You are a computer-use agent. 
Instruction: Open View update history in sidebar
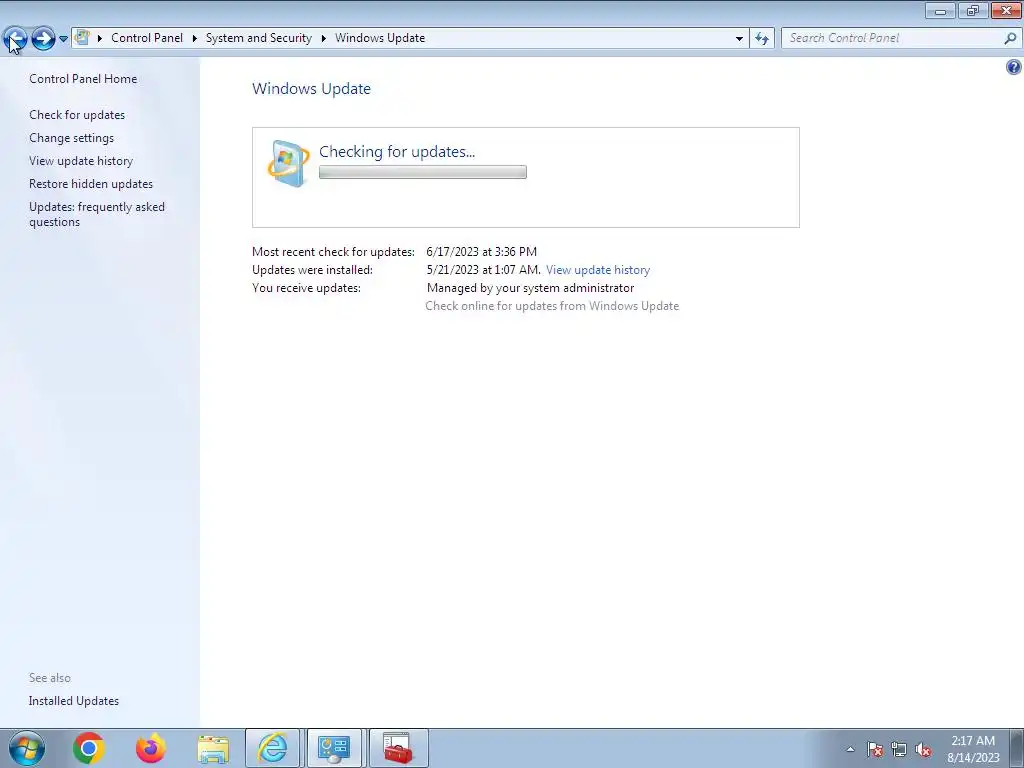point(81,161)
